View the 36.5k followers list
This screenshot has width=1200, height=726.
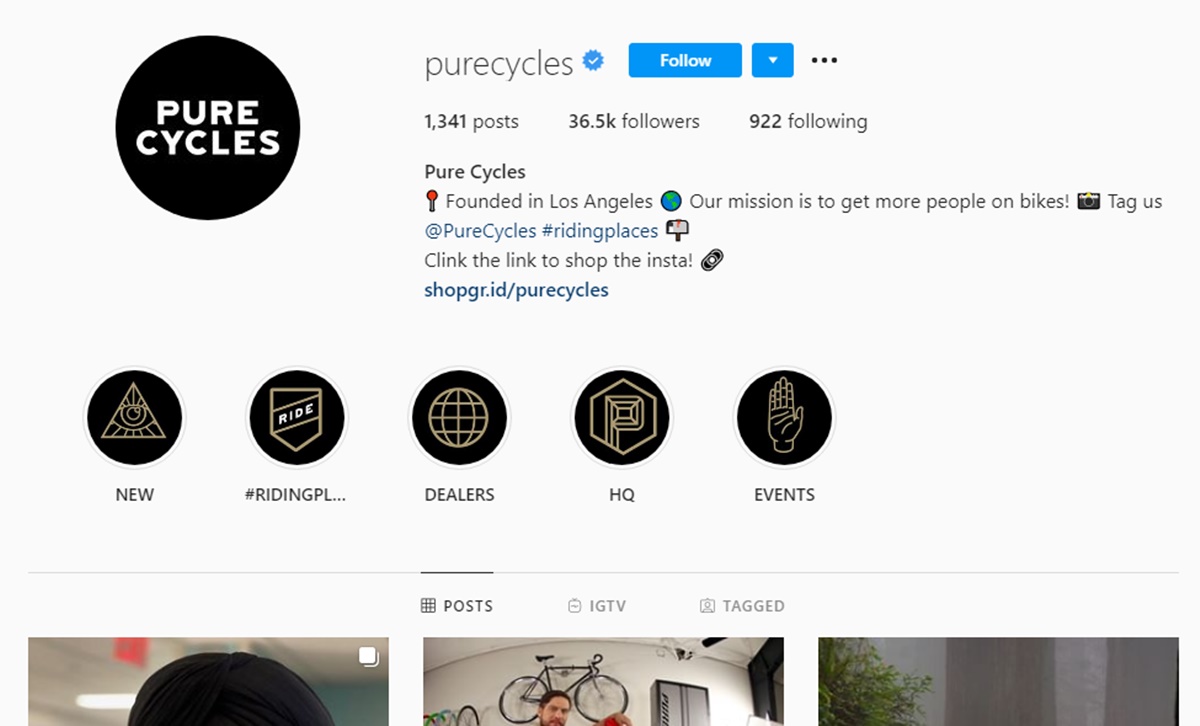634,122
